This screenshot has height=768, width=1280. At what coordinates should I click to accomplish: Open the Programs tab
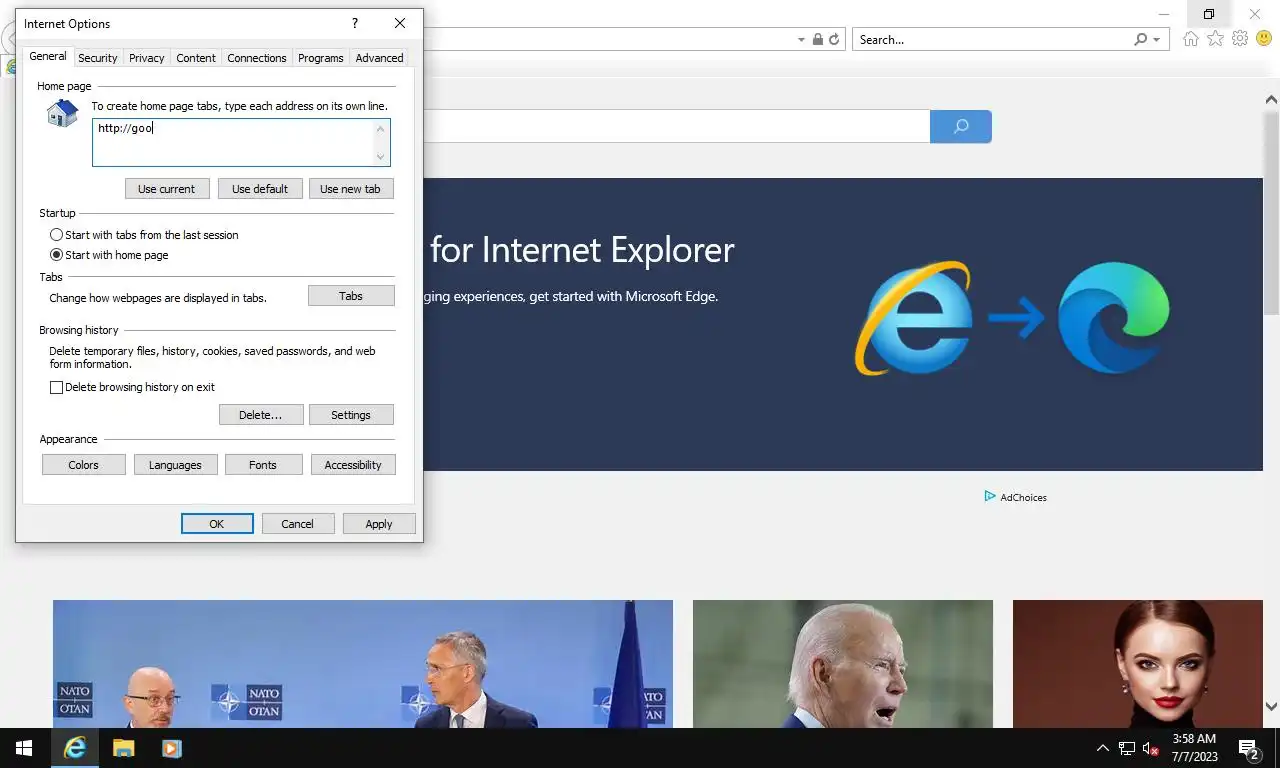321,58
